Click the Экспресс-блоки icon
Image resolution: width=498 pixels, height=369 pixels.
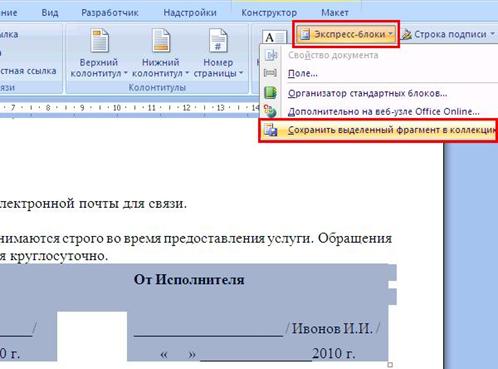[x=305, y=34]
